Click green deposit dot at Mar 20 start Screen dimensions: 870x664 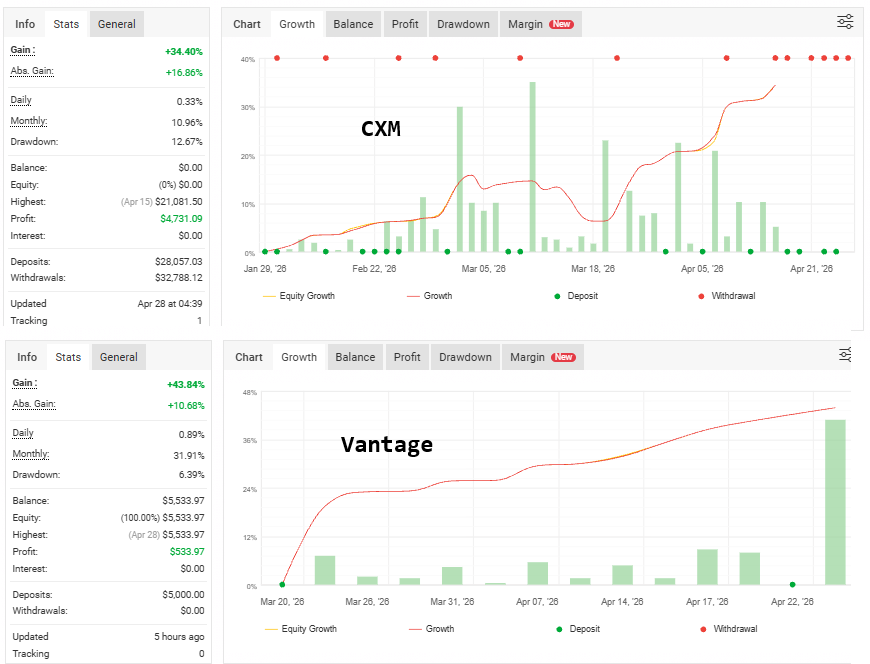pyautogui.click(x=282, y=585)
